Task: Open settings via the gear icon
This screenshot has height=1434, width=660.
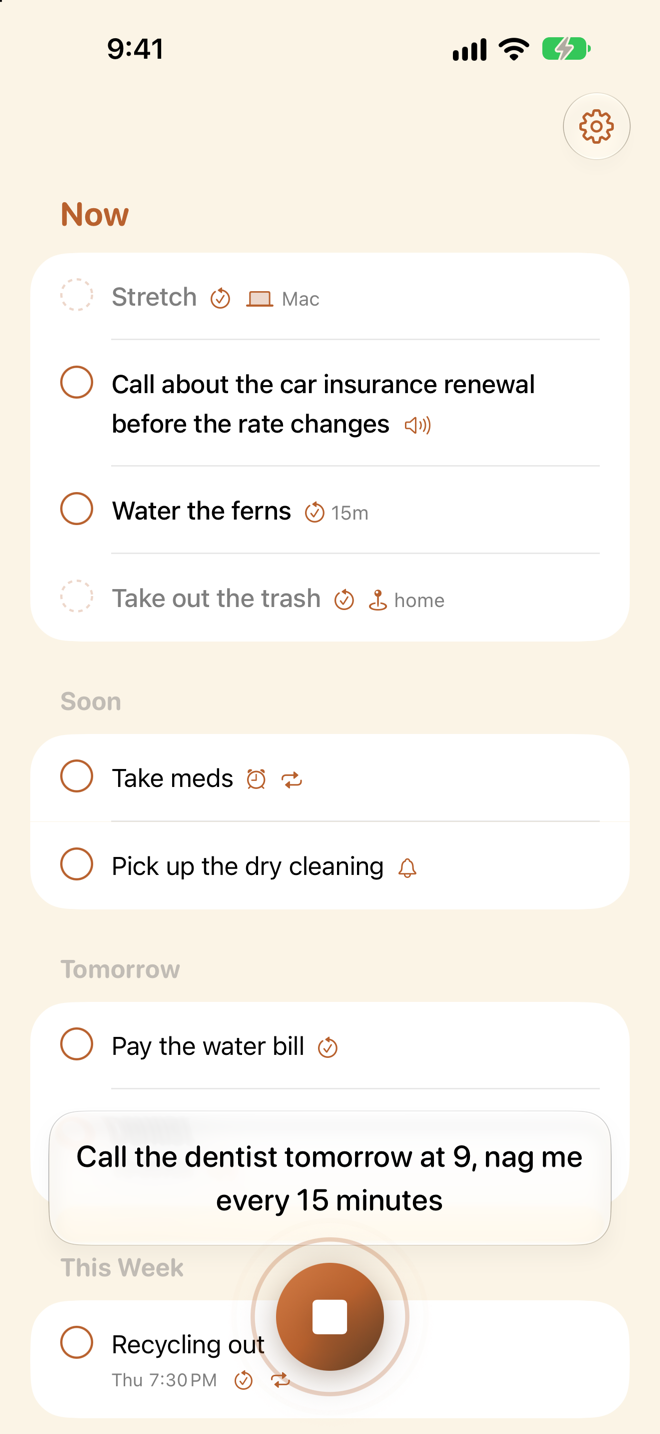Action: [x=596, y=127]
